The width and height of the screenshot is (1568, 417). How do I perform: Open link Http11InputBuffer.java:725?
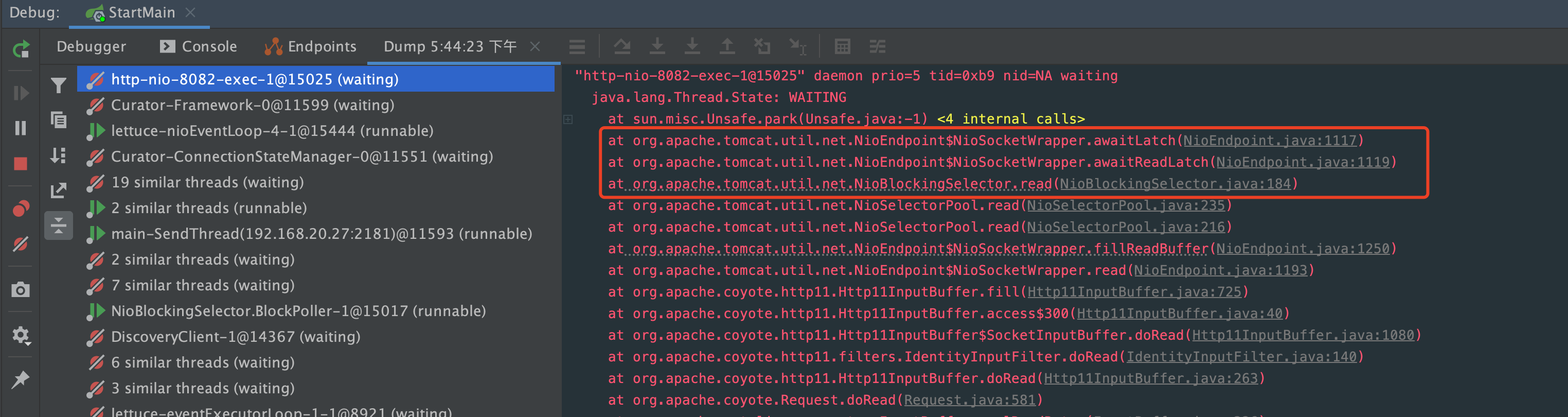(x=1134, y=292)
